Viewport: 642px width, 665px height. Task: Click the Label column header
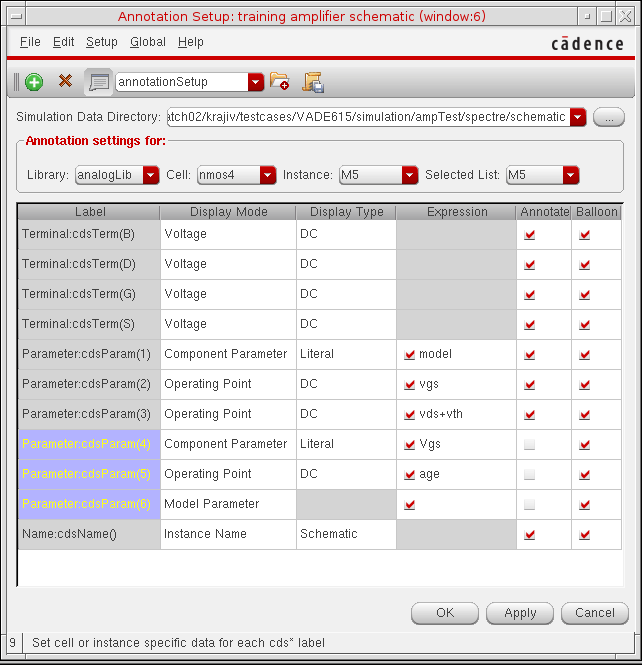point(89,212)
